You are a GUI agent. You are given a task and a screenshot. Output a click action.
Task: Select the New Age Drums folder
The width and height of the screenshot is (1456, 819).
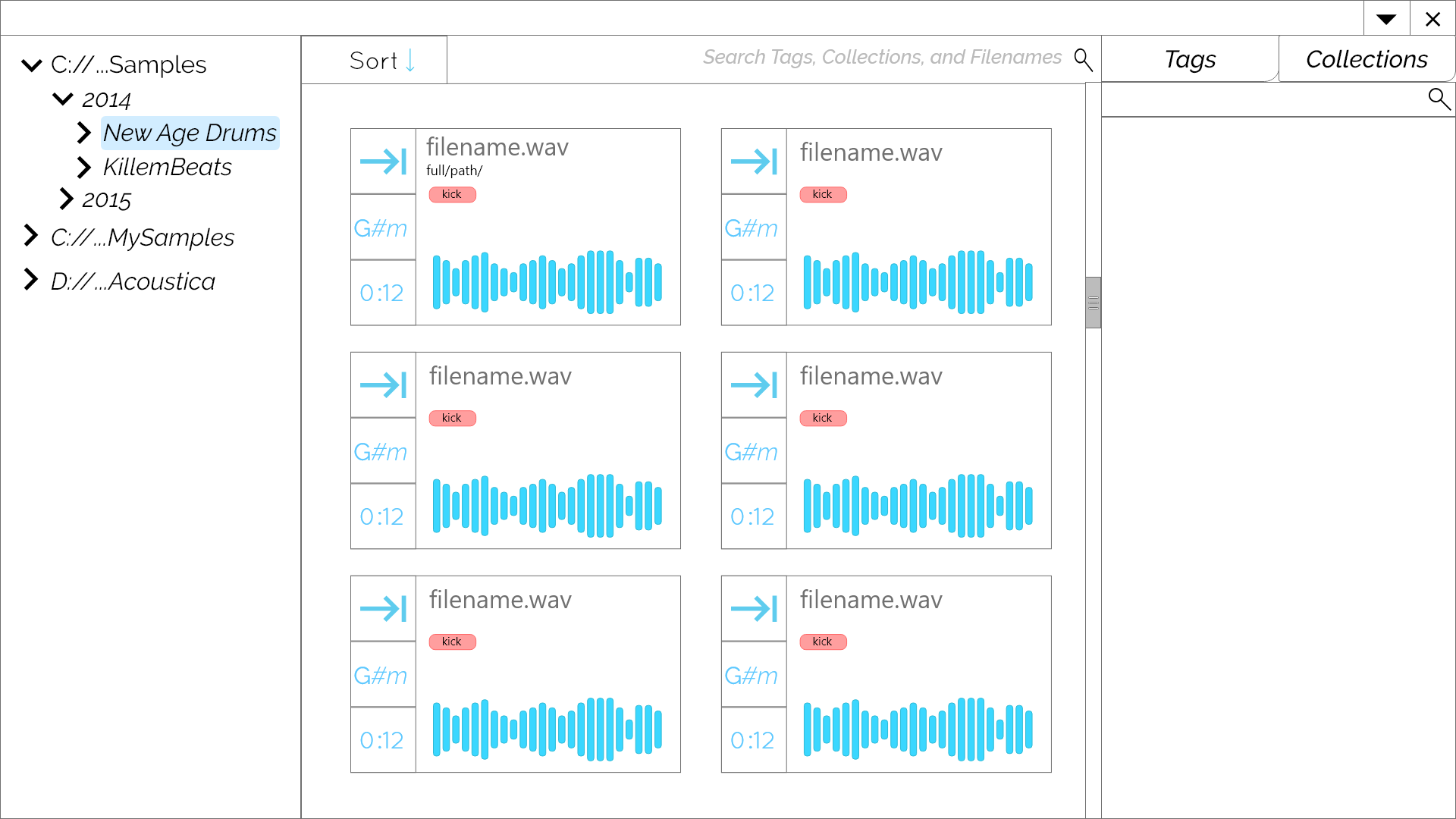click(190, 133)
